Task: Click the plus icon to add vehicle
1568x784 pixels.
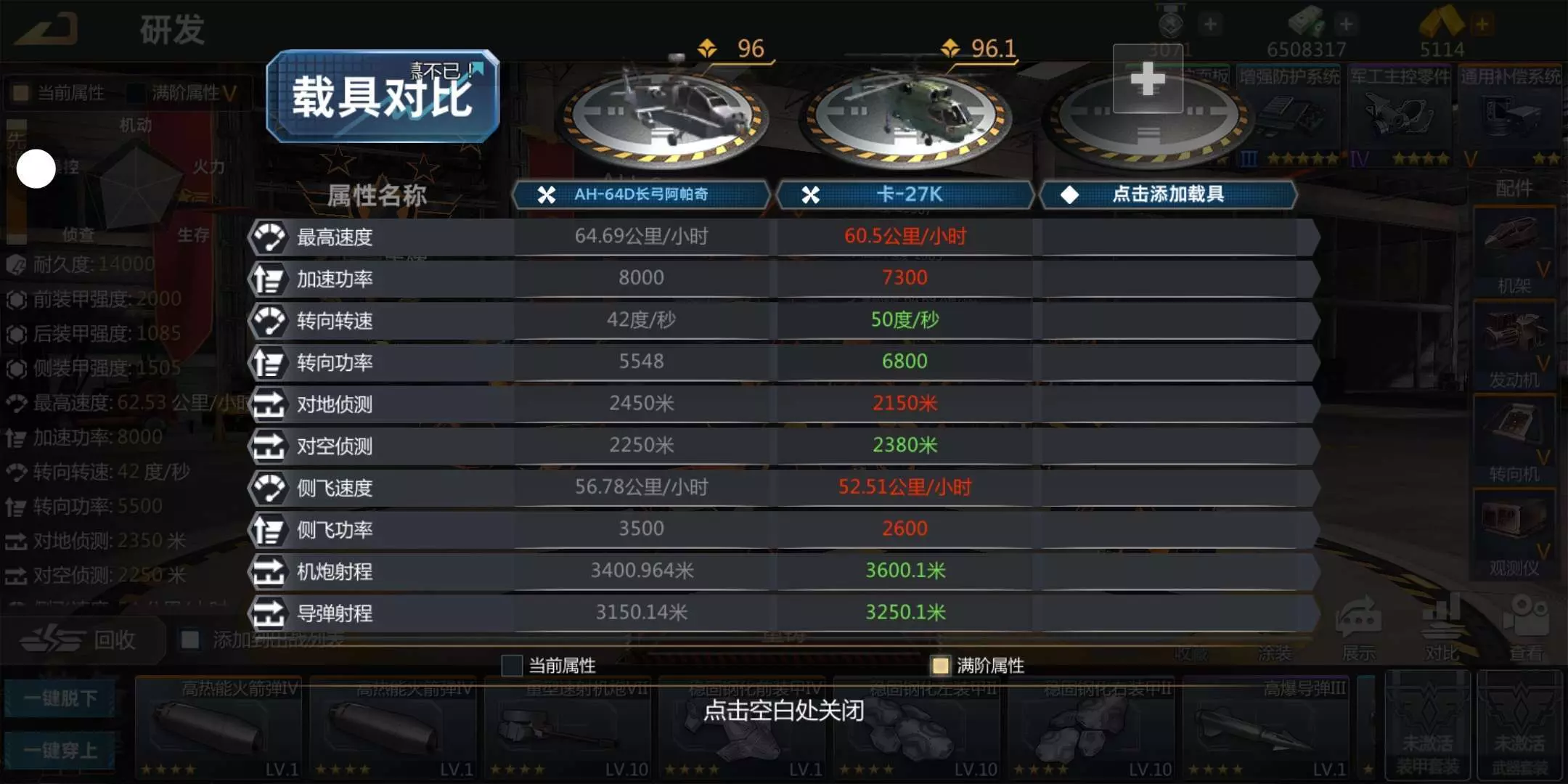Action: point(1148,78)
